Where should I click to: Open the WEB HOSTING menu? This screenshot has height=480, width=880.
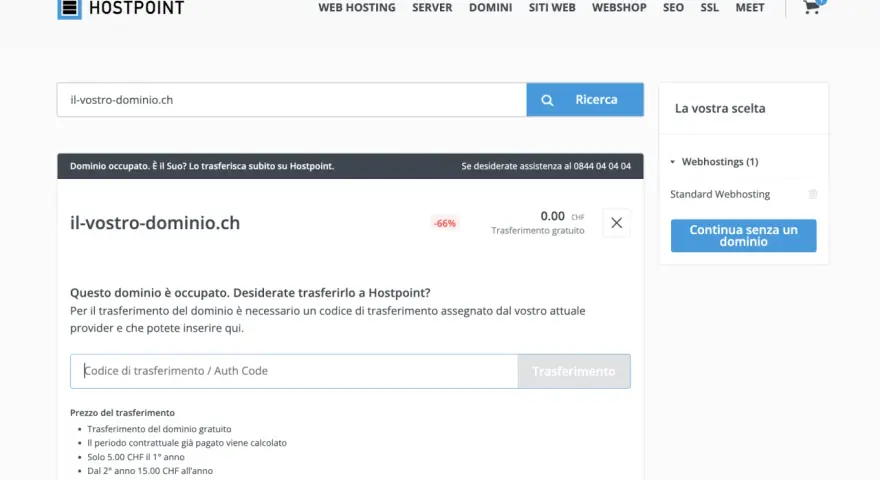click(x=357, y=7)
